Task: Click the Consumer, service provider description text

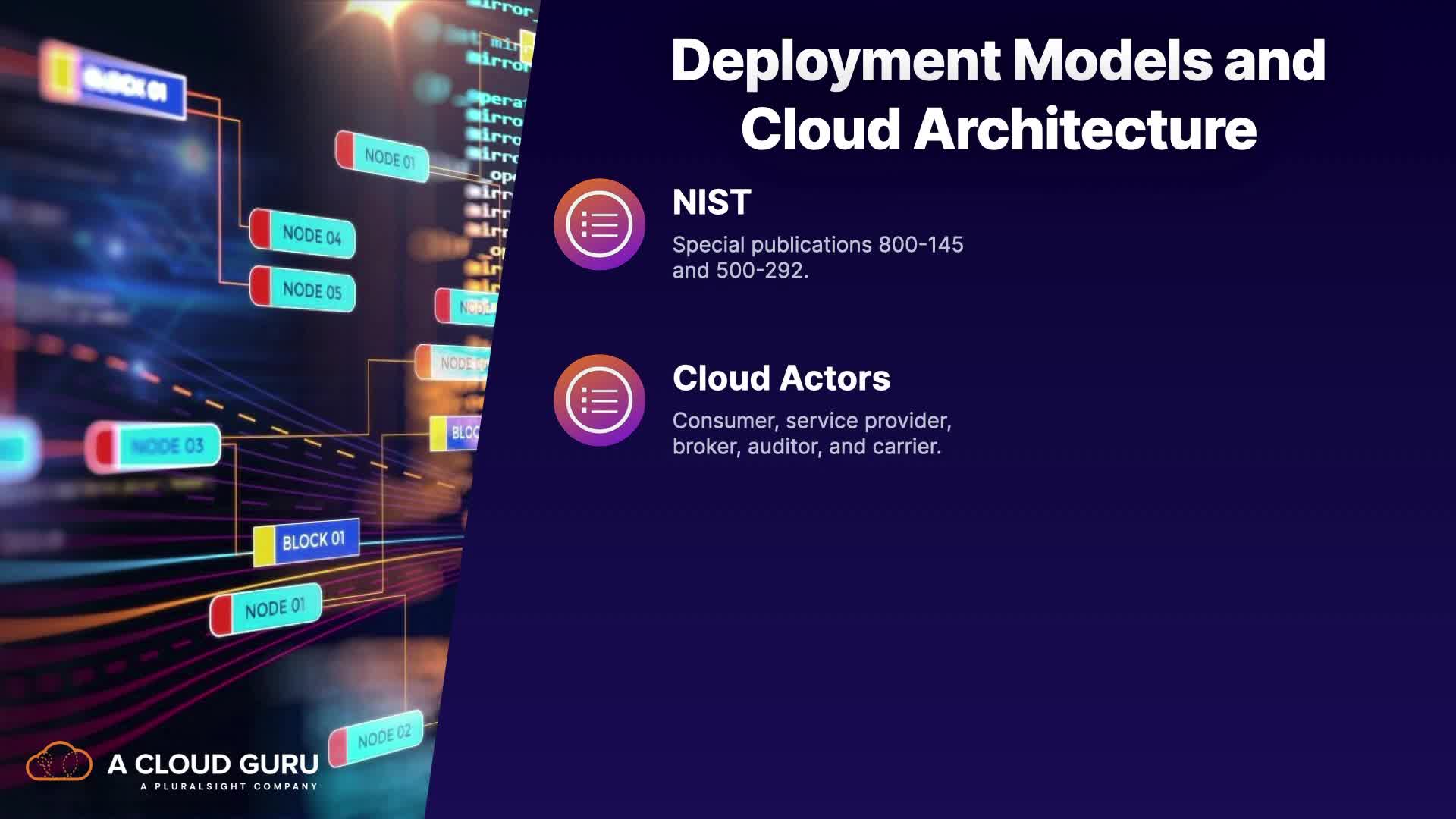Action: click(x=811, y=421)
